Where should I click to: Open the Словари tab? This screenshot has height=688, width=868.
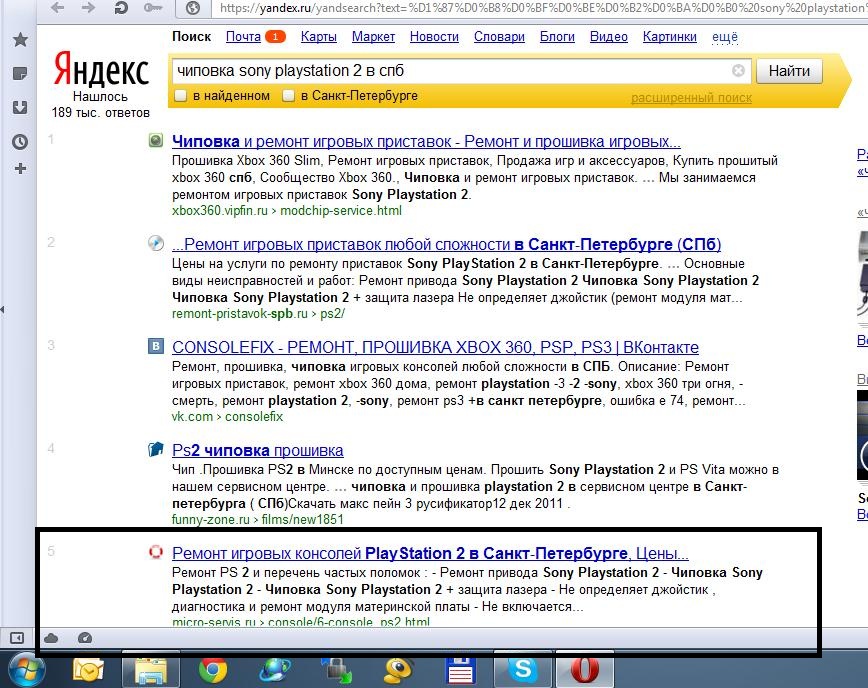click(499, 37)
